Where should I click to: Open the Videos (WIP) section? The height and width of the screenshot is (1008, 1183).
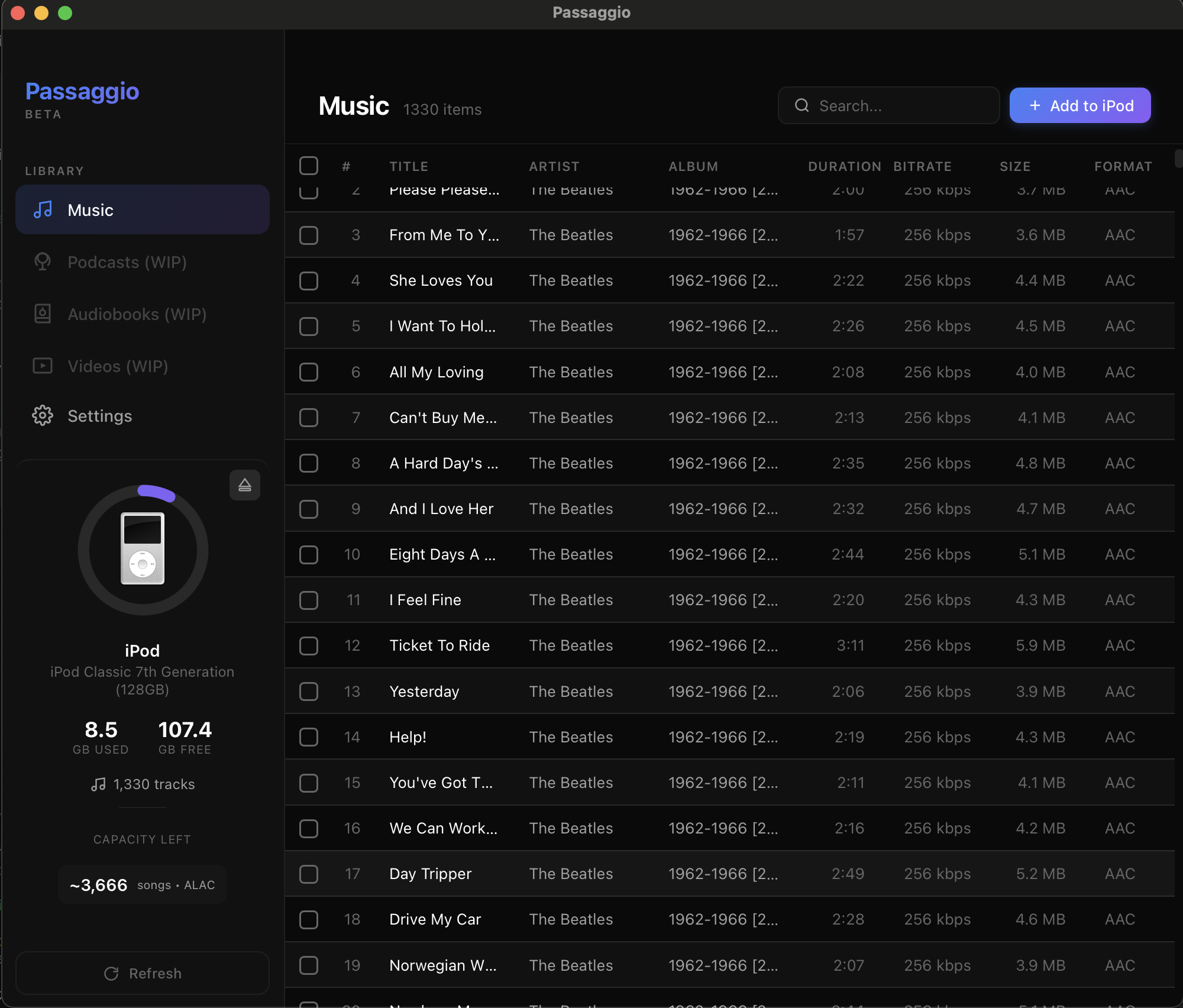[118, 366]
